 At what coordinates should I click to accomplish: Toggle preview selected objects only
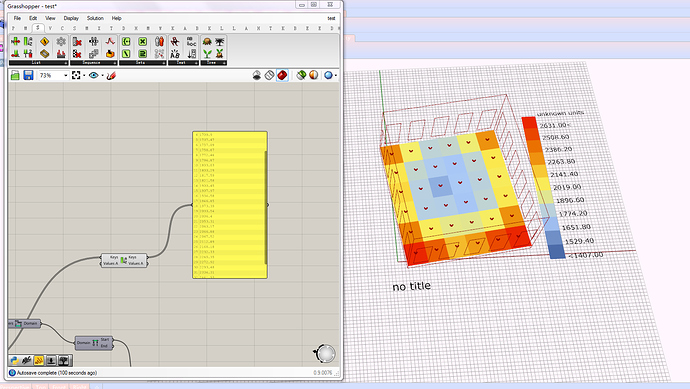click(301, 76)
